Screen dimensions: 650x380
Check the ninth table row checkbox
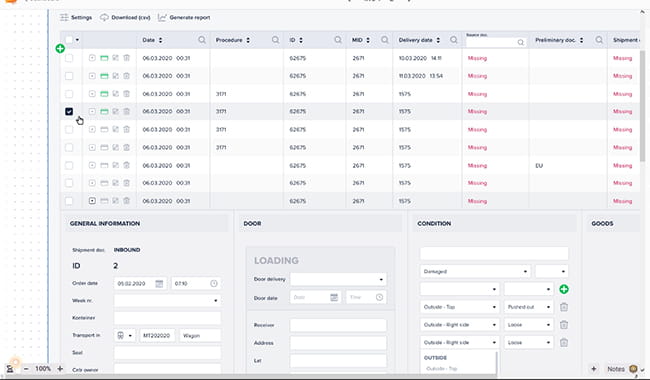pos(69,201)
